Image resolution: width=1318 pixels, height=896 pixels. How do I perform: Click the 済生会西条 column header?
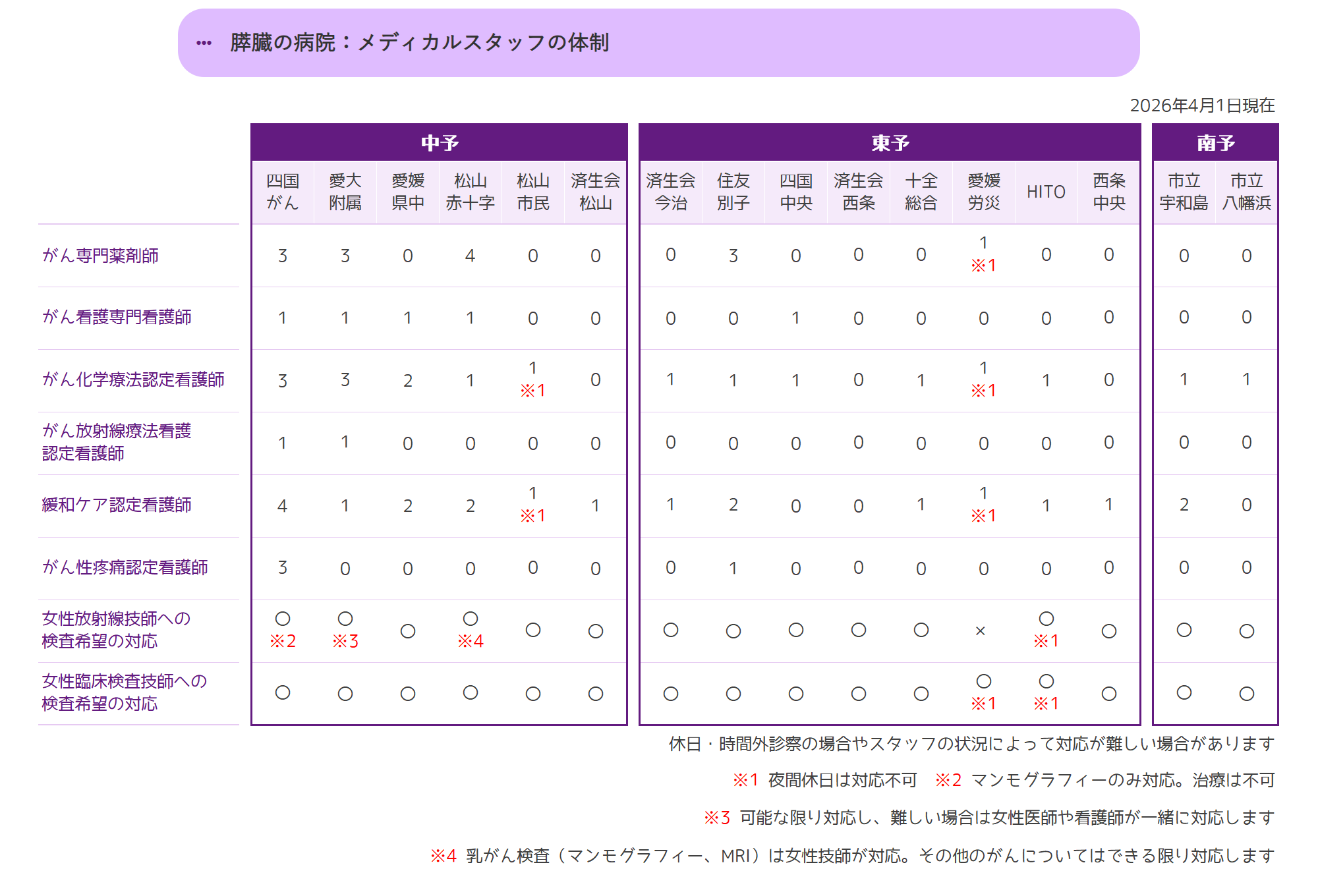(859, 192)
